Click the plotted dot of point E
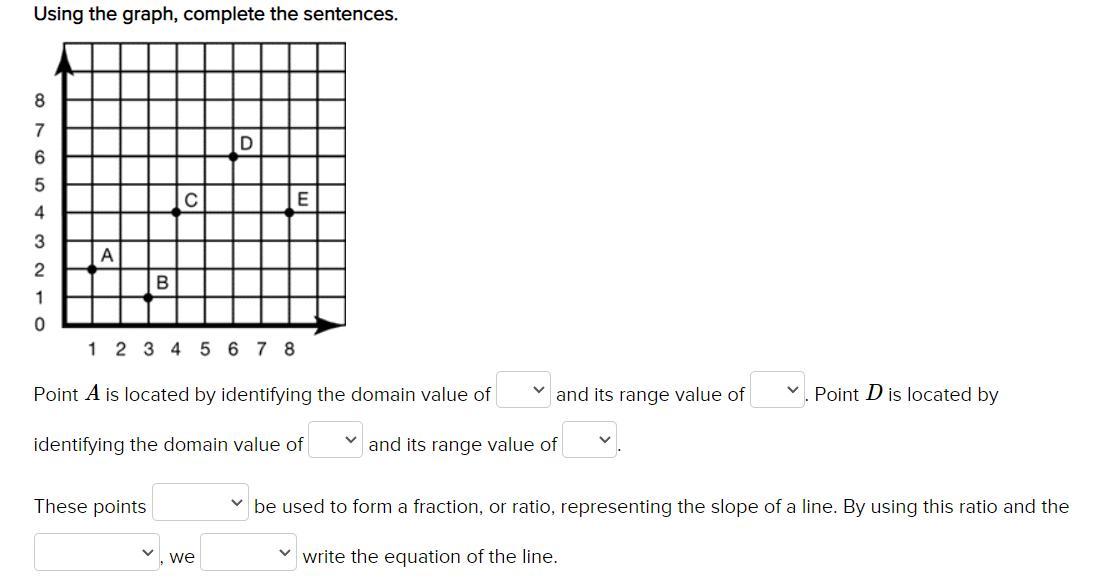 [x=290, y=212]
